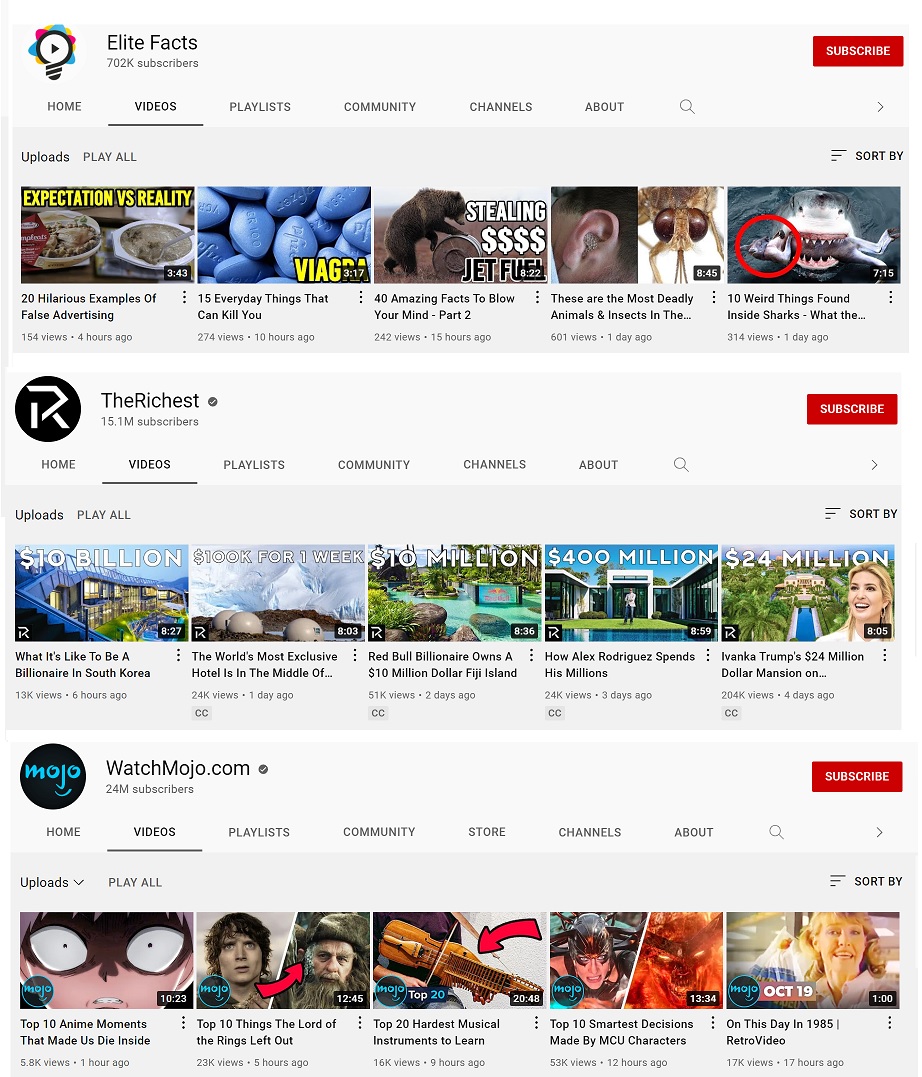Select WatchMojo.com Videos tab
The image size is (922, 1077).
(x=155, y=832)
